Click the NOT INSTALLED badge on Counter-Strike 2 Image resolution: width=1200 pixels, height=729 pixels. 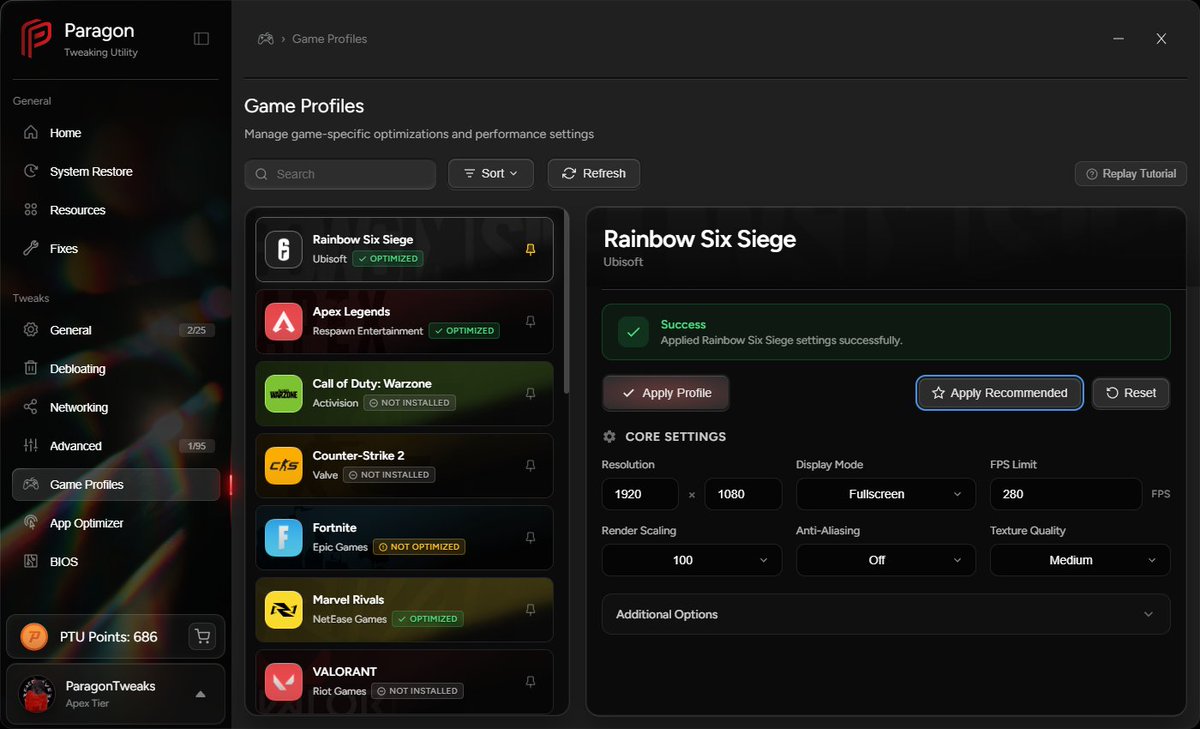[x=389, y=475]
